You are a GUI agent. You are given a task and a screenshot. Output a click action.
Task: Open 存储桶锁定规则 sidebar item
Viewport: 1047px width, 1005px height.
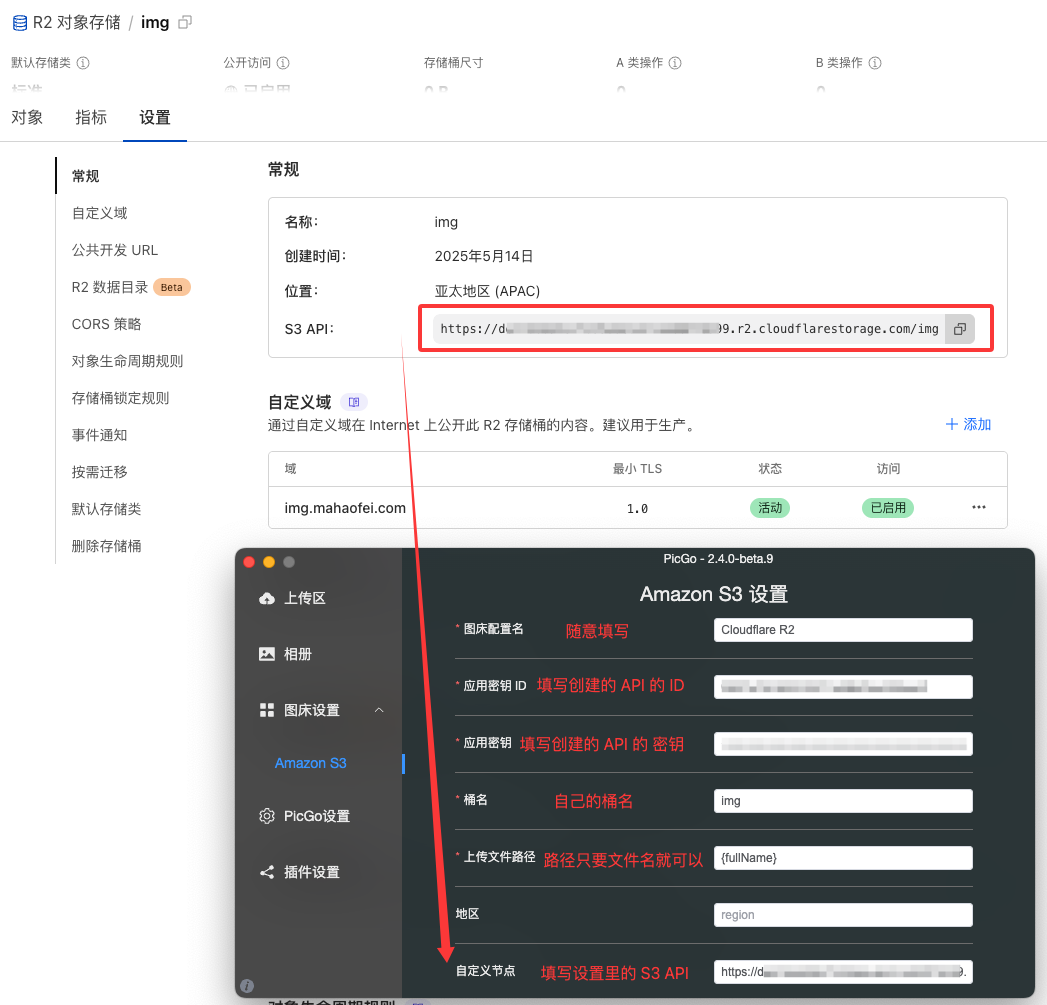coord(120,399)
